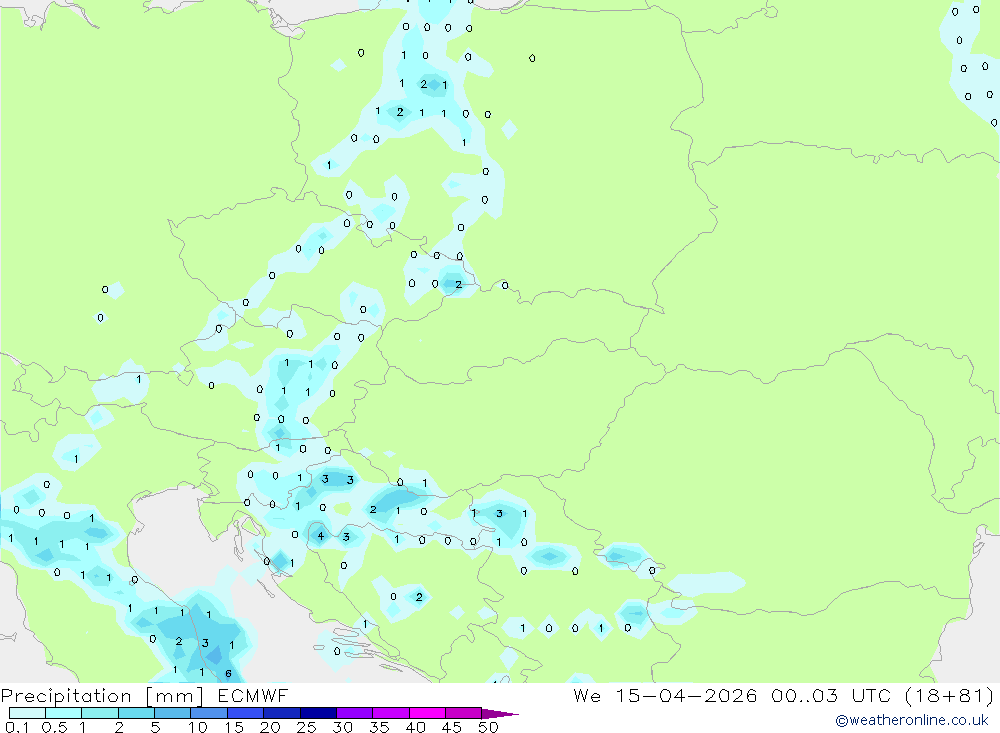Open the weatheronline.co.uk link
This screenshot has height=733, width=1000.
click(912, 720)
